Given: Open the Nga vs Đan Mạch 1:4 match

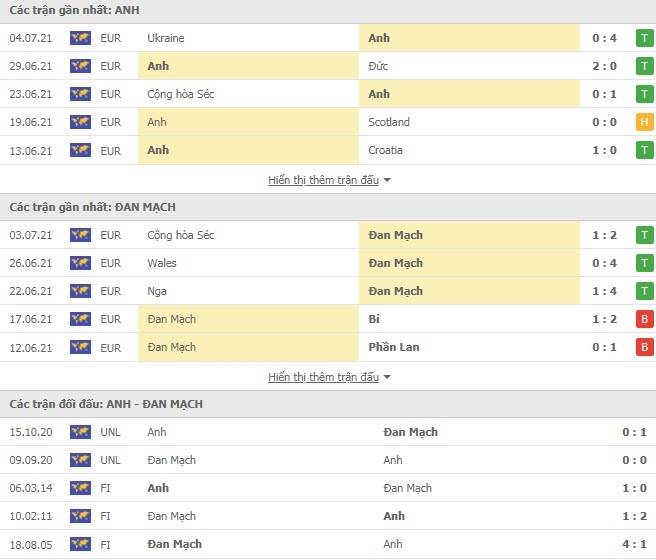Looking at the screenshot, I should coord(328,291).
